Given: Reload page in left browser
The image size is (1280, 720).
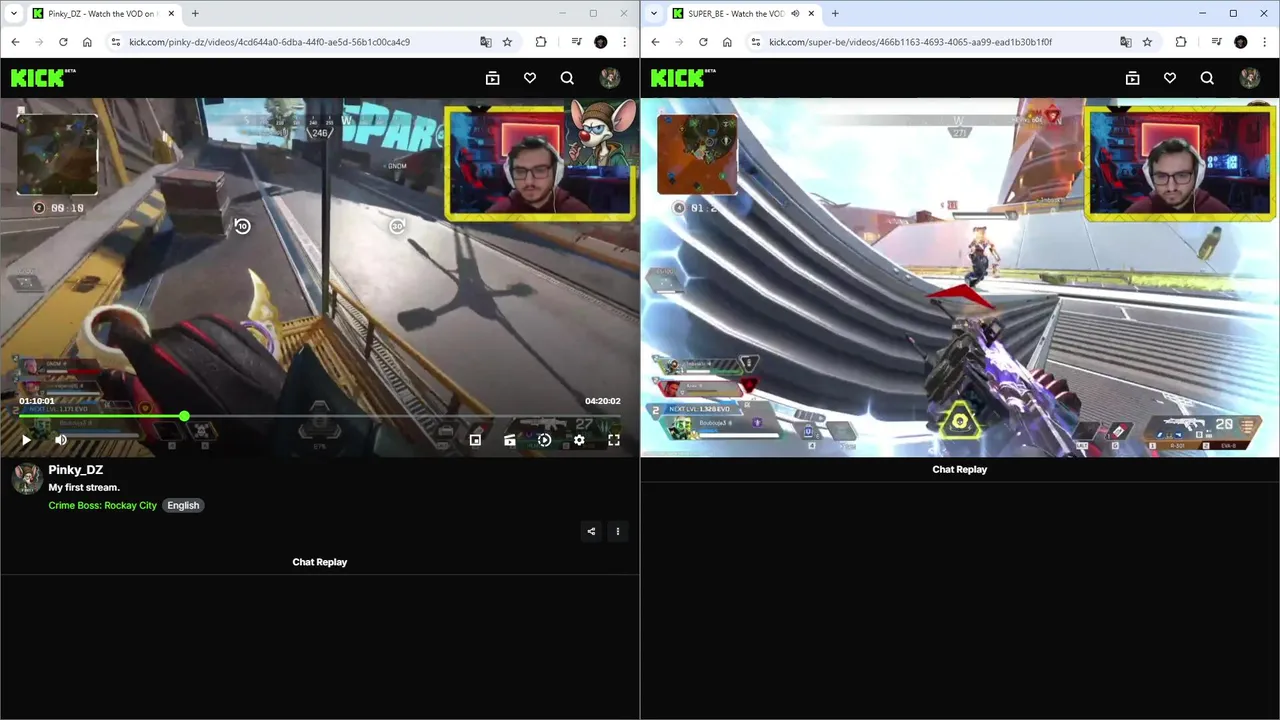Looking at the screenshot, I should 63,42.
